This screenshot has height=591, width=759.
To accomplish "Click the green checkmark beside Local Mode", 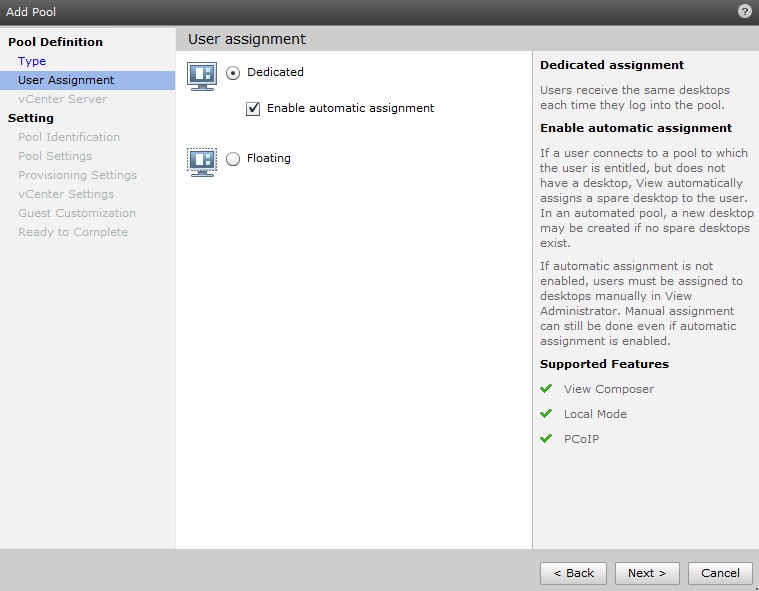I will click(546, 414).
